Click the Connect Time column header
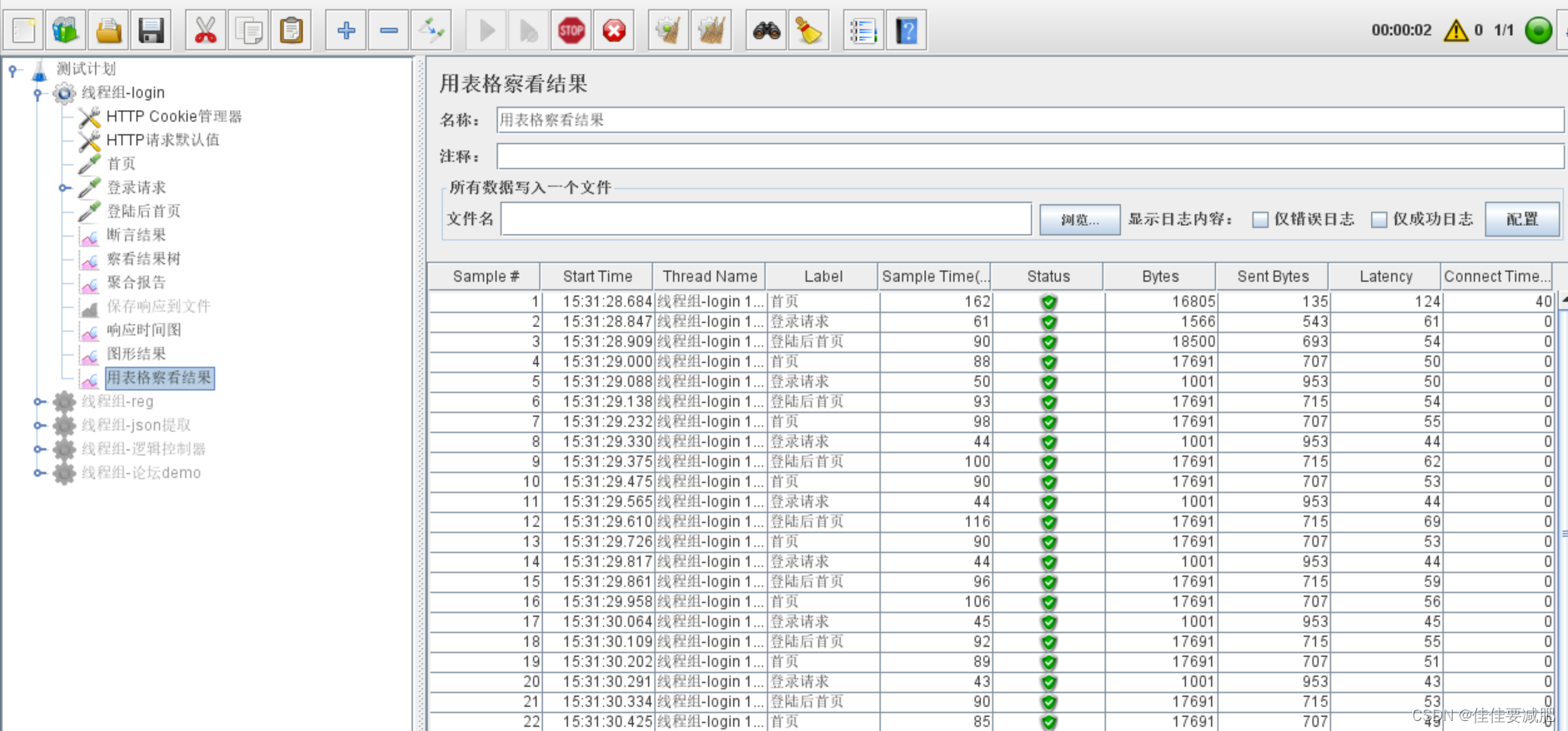The width and height of the screenshot is (1568, 731). pyautogui.click(x=1498, y=277)
